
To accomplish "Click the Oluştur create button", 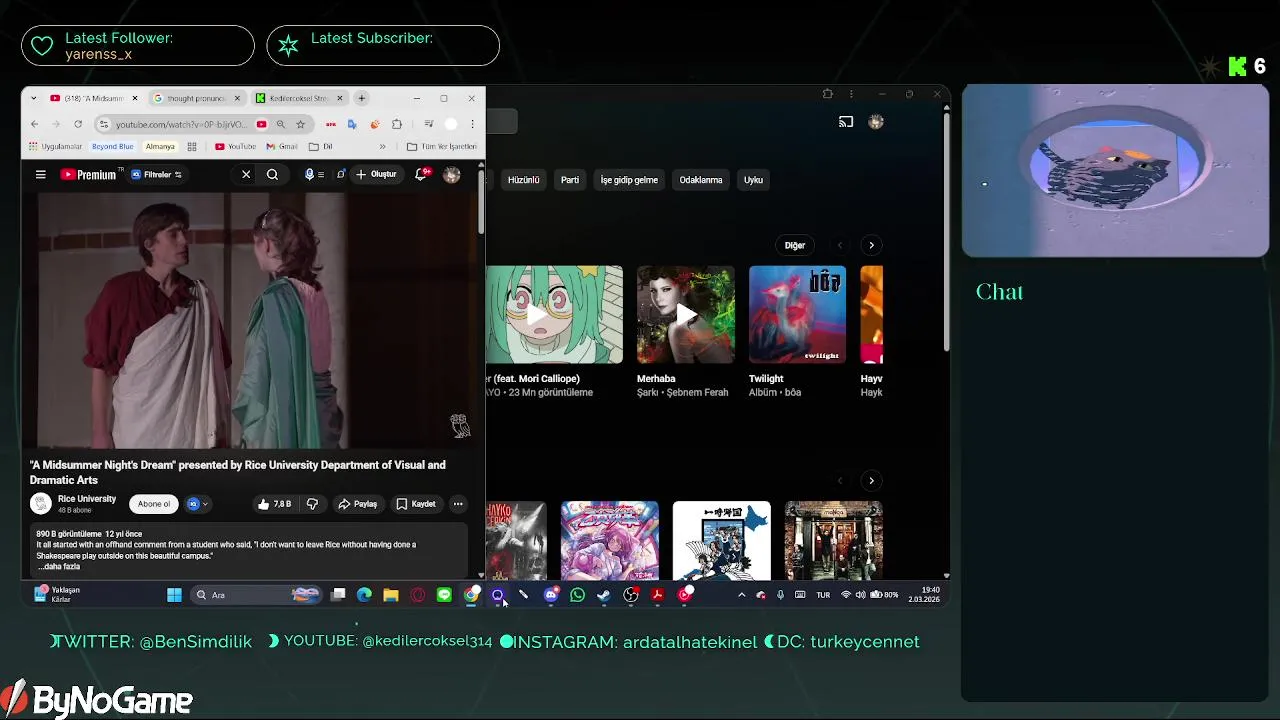I will (376, 174).
